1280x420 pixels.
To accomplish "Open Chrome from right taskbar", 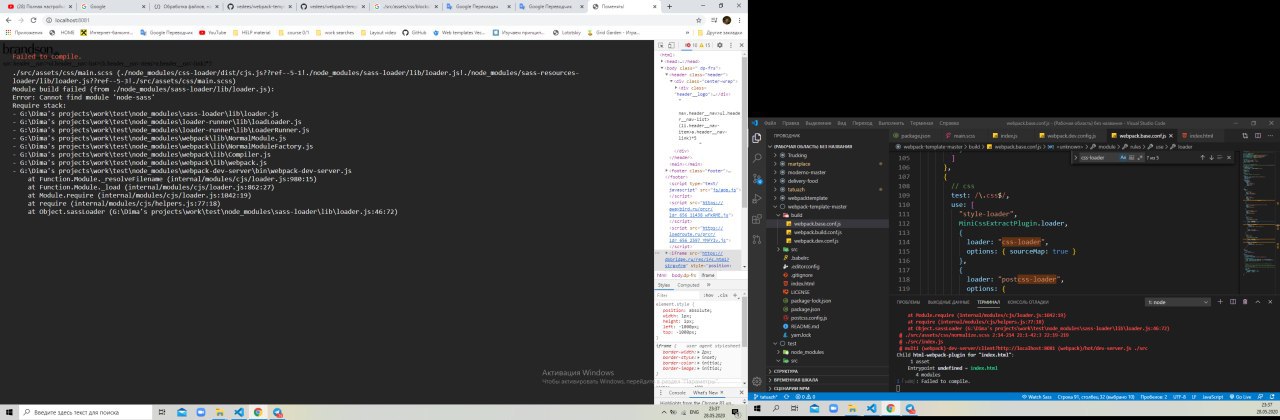I will click(x=890, y=409).
